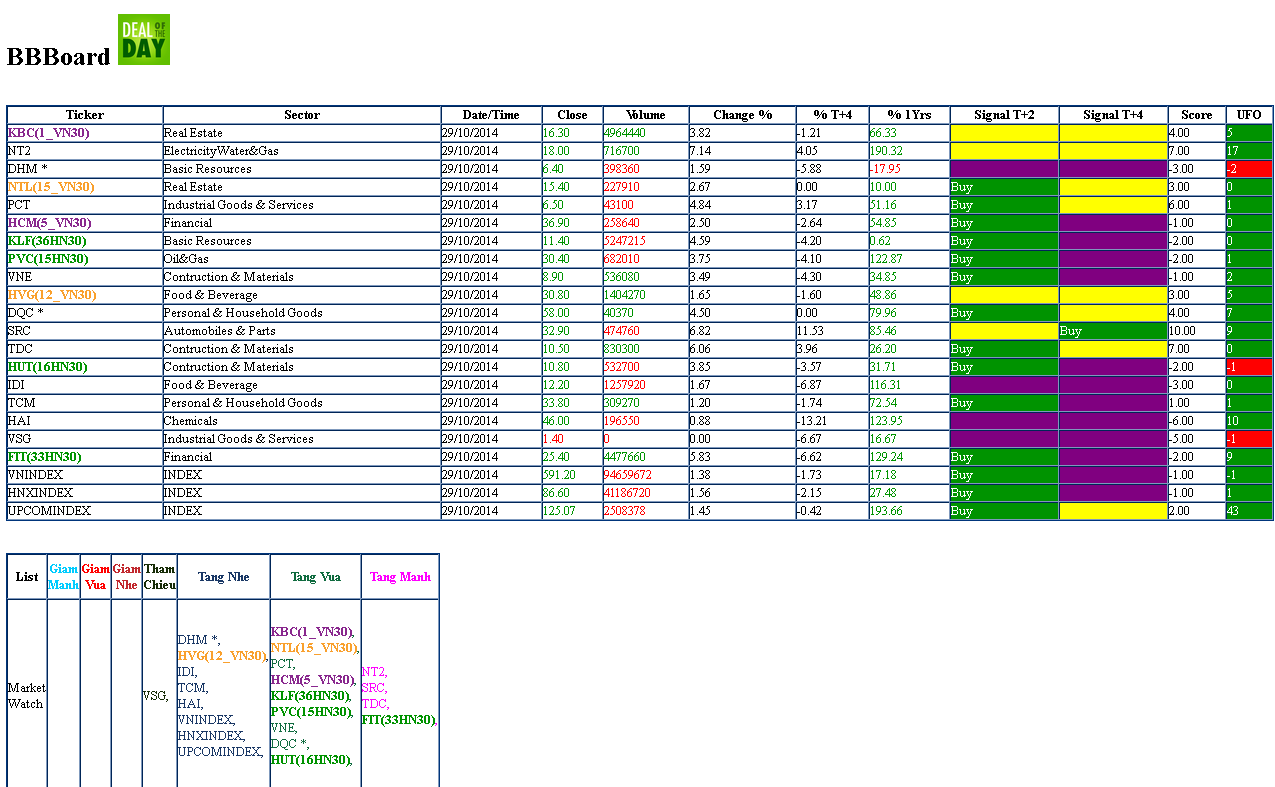Screen dimensions: 1275x787
Task: Open FIT(33HN30) in Tang Manh list
Action: (398, 720)
